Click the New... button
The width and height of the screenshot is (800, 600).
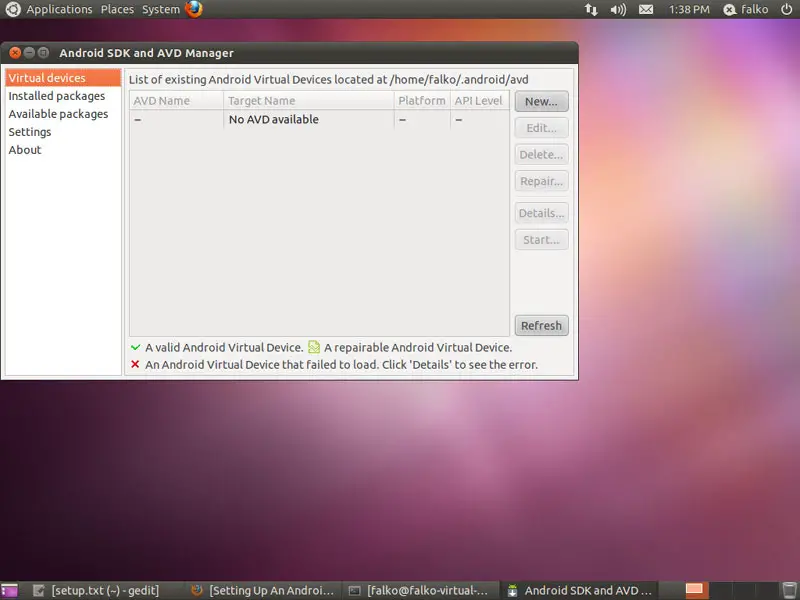[x=541, y=102]
